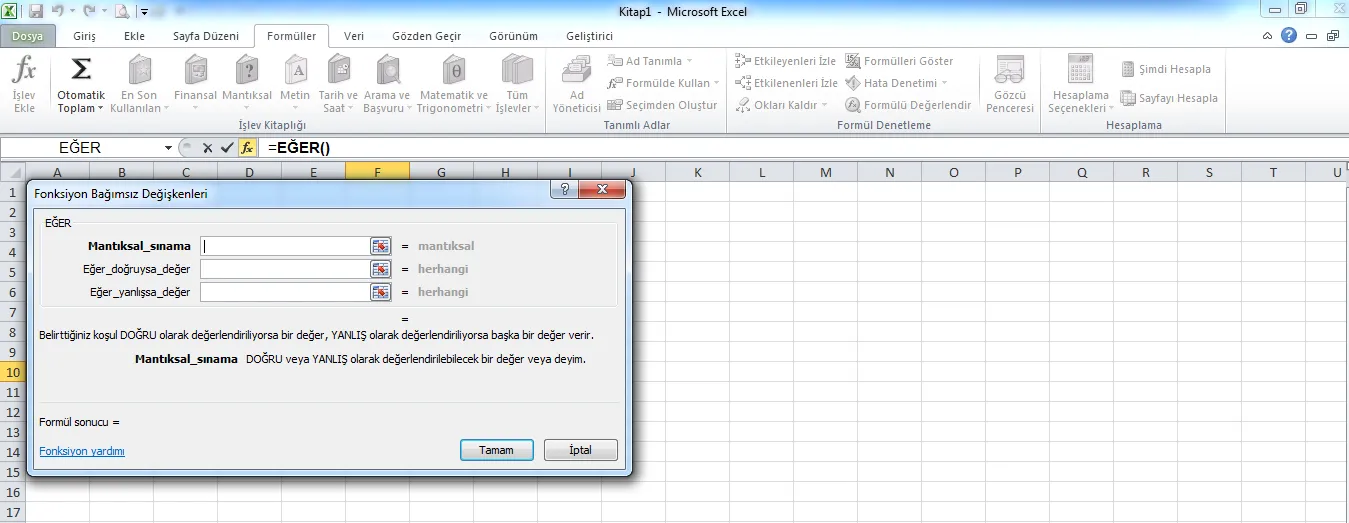This screenshot has width=1349, height=523.
Task: Open the Dosya menu tab
Action: click(28, 36)
